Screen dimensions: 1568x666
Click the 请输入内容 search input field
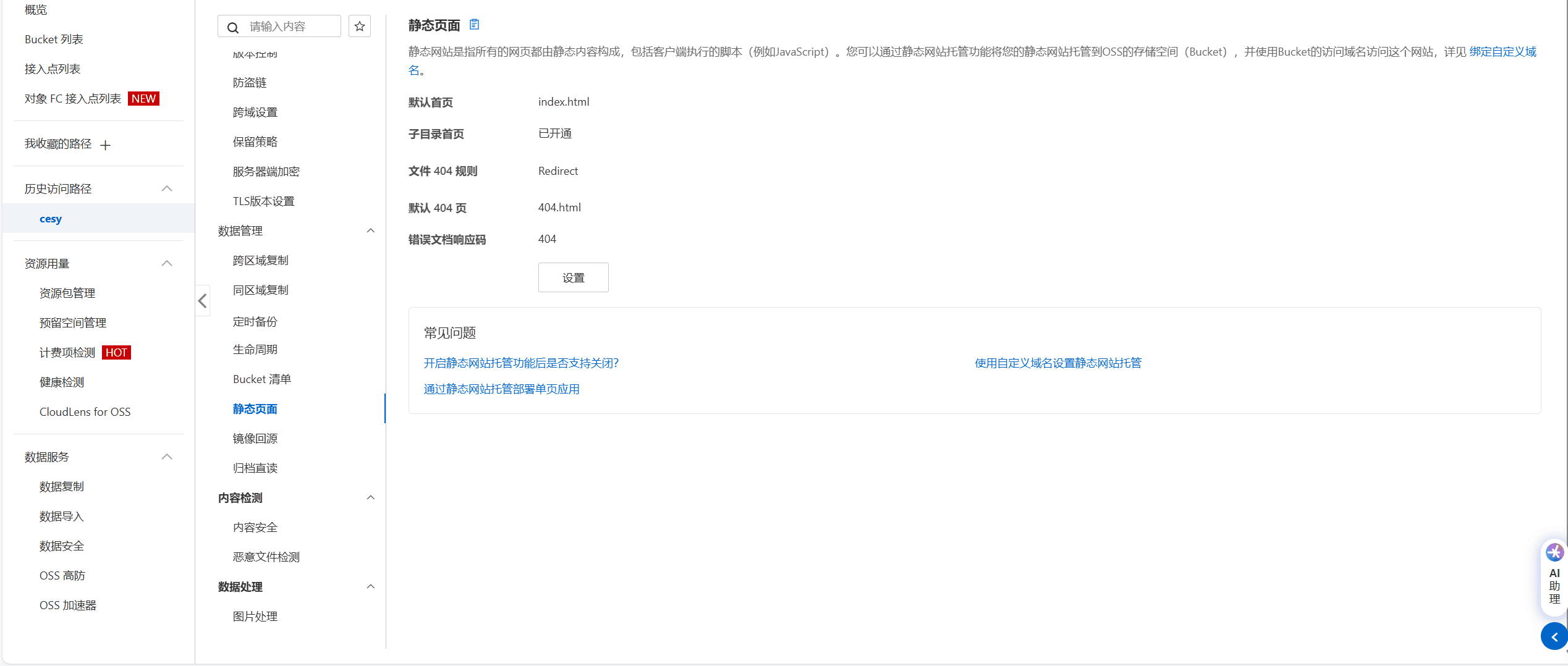pos(284,26)
